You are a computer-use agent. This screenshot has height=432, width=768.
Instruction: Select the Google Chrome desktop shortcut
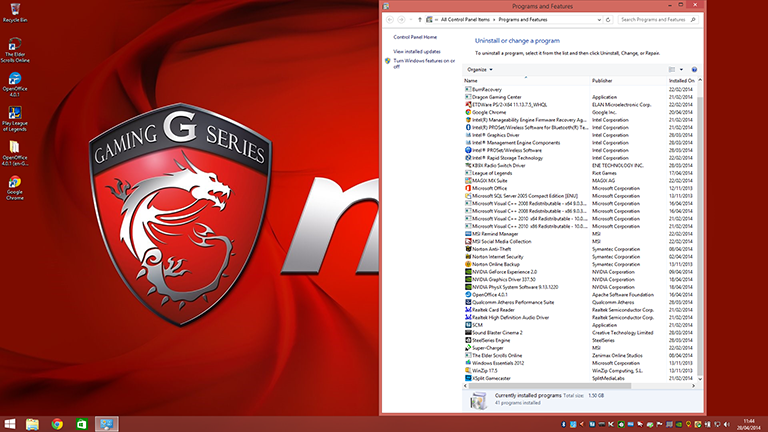point(15,188)
